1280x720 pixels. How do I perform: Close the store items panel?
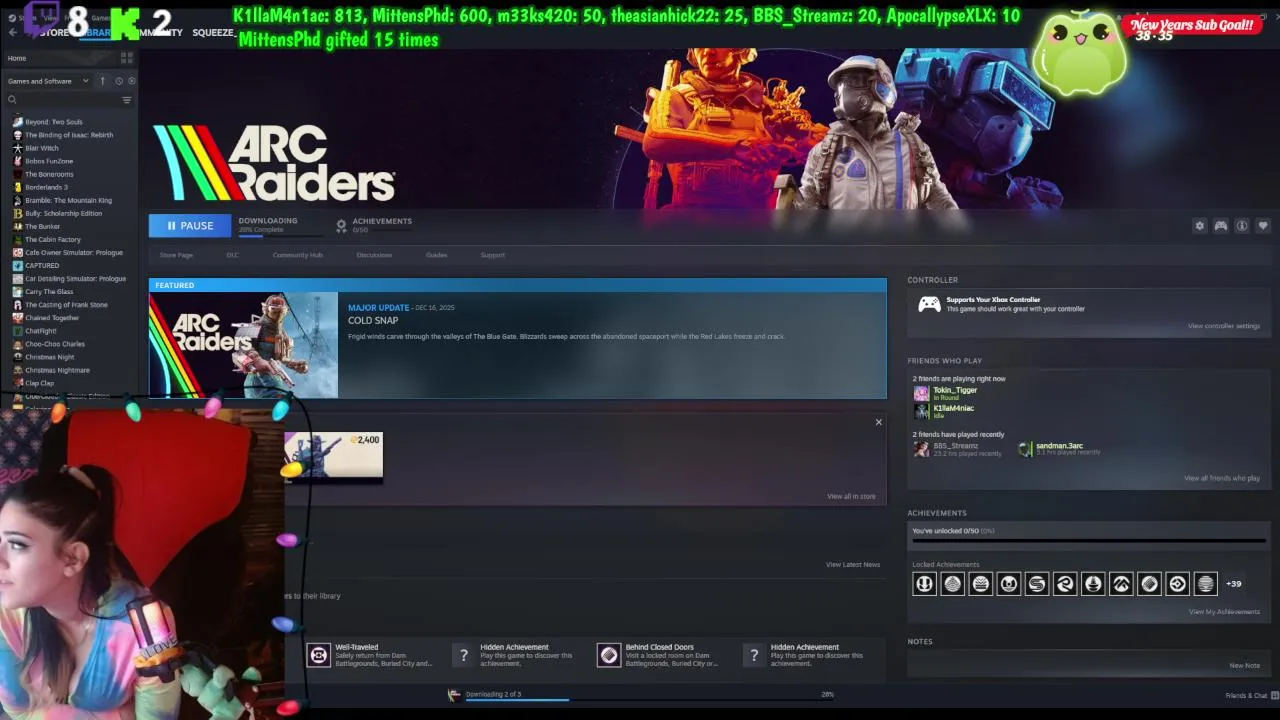pyautogui.click(x=878, y=422)
